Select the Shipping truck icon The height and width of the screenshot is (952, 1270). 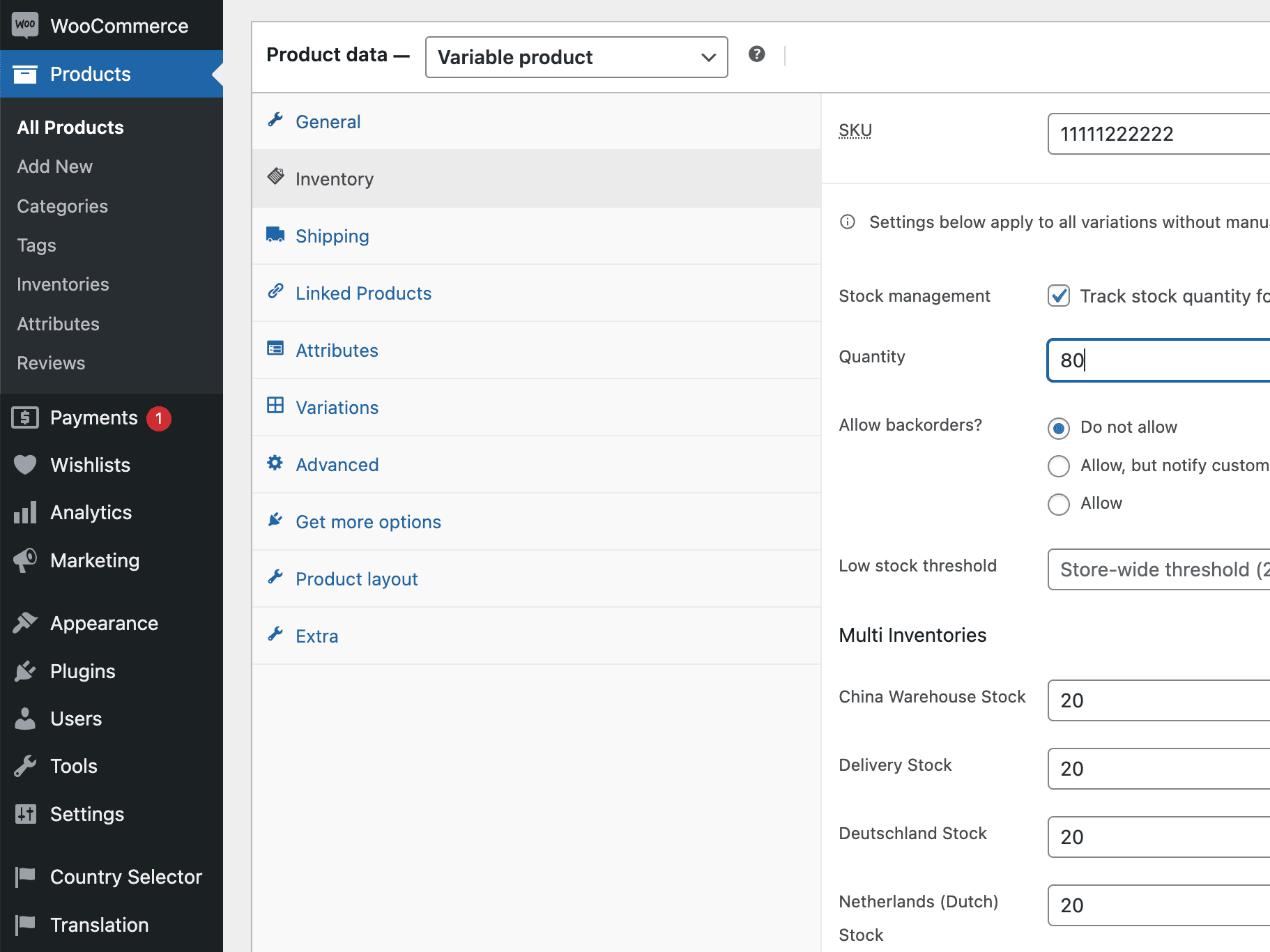[x=276, y=235]
